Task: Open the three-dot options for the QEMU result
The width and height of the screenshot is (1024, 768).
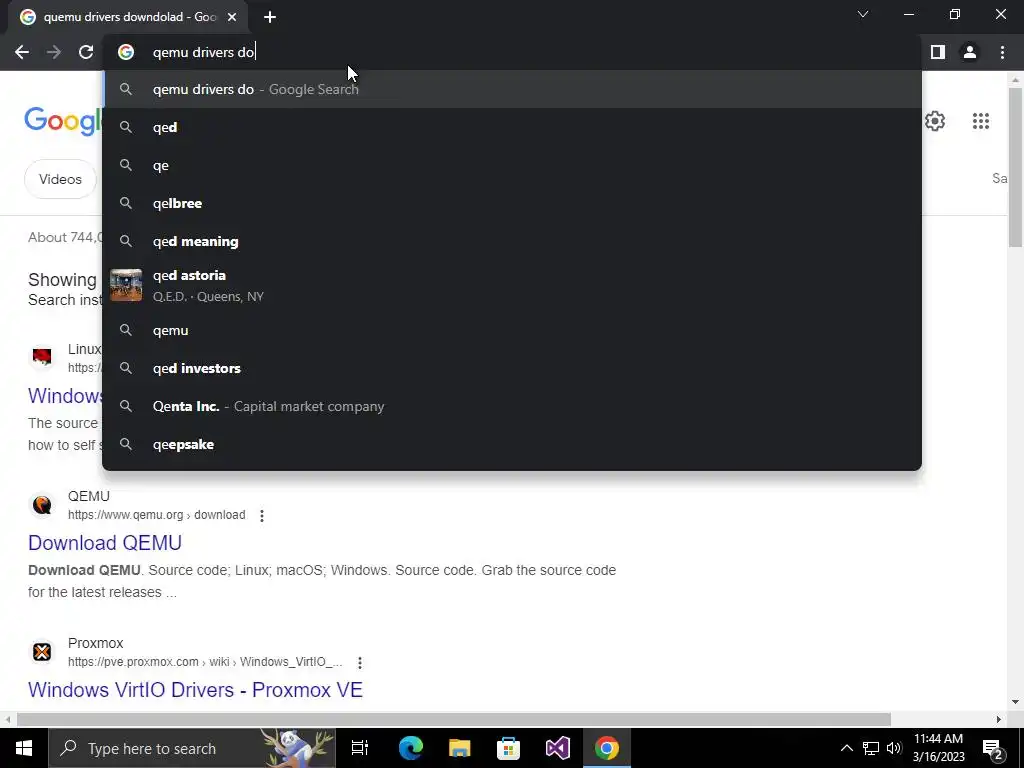Action: [262, 516]
